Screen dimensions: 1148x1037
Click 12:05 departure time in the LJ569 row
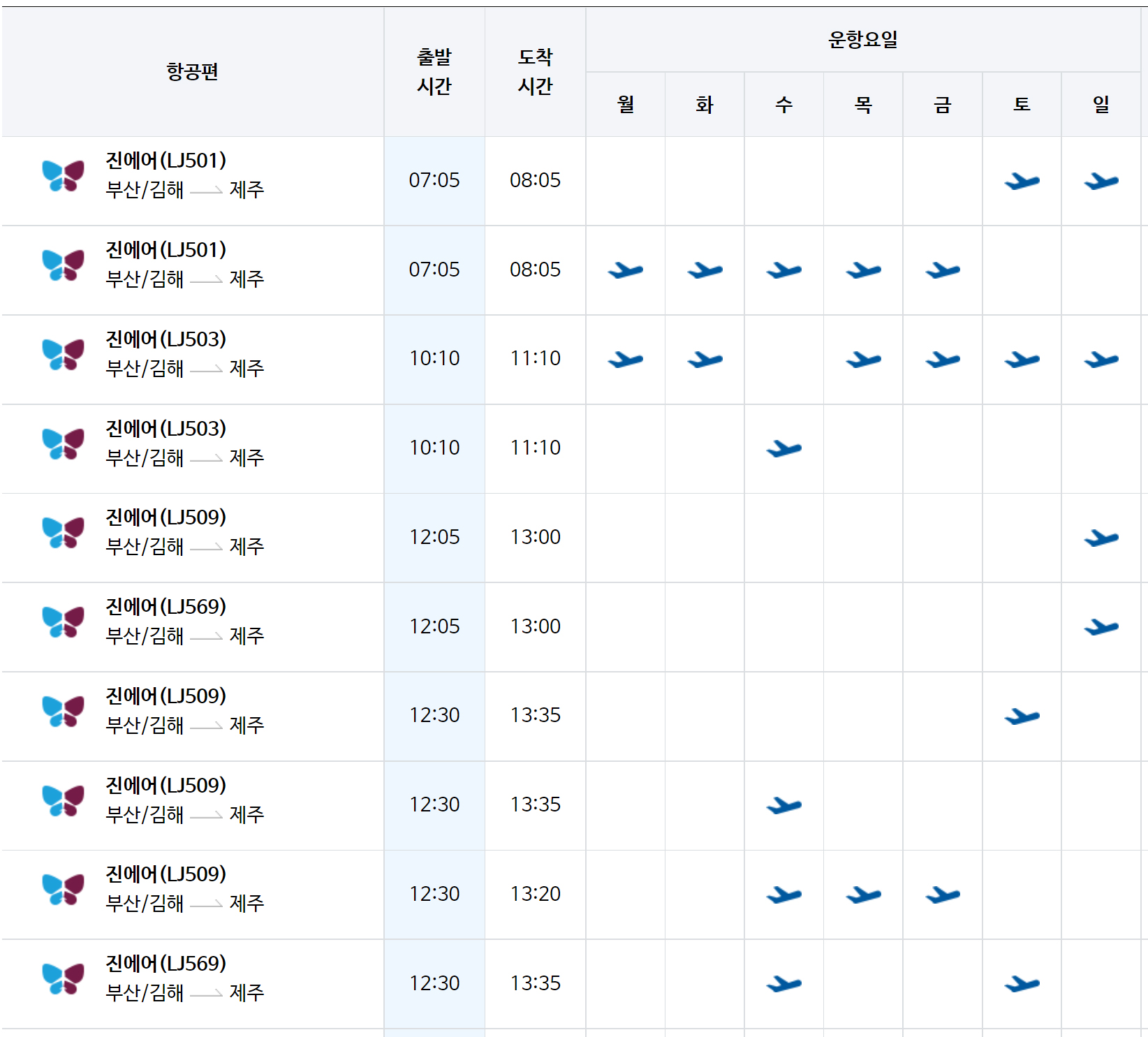434,626
